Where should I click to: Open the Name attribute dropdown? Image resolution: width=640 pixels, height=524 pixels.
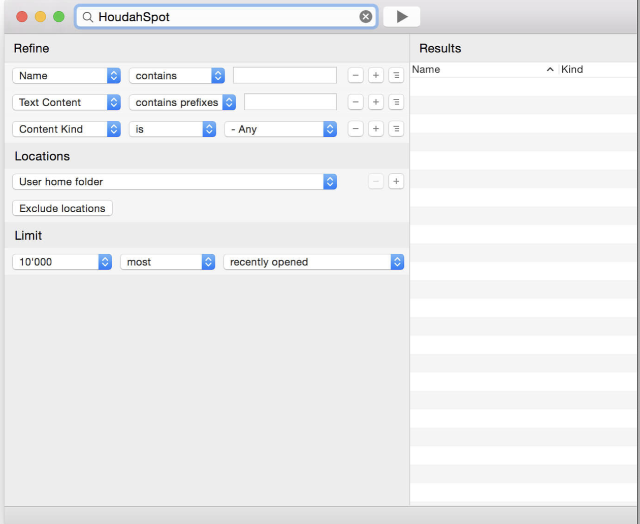[x=66, y=75]
